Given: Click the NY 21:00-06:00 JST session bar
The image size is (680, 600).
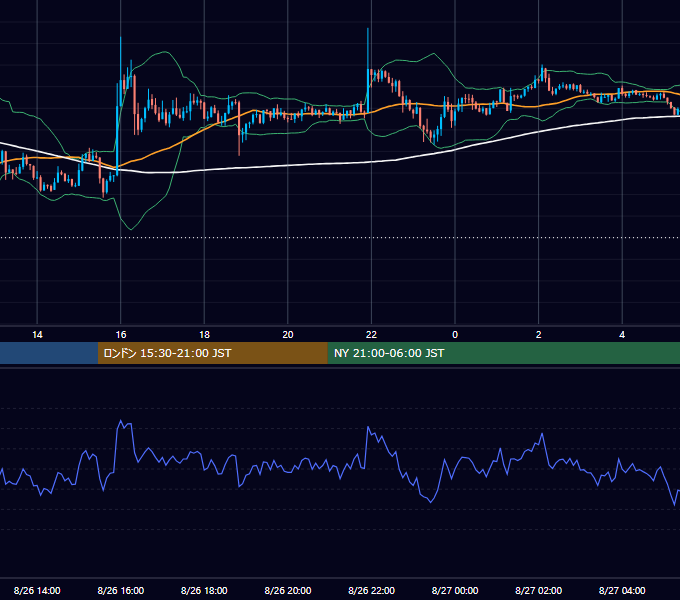Looking at the screenshot, I should [x=503, y=353].
